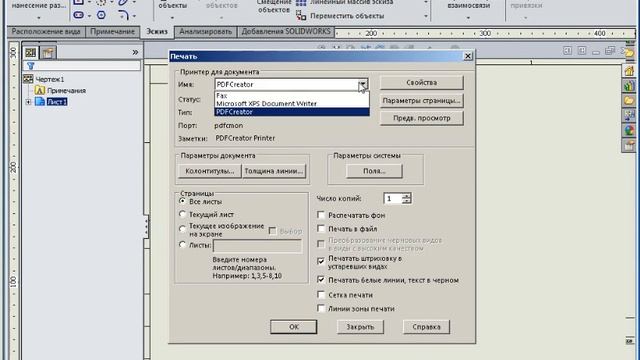Uncheck Печатать штриховку в устаревших видах
The height and width of the screenshot is (360, 640).
click(x=321, y=260)
